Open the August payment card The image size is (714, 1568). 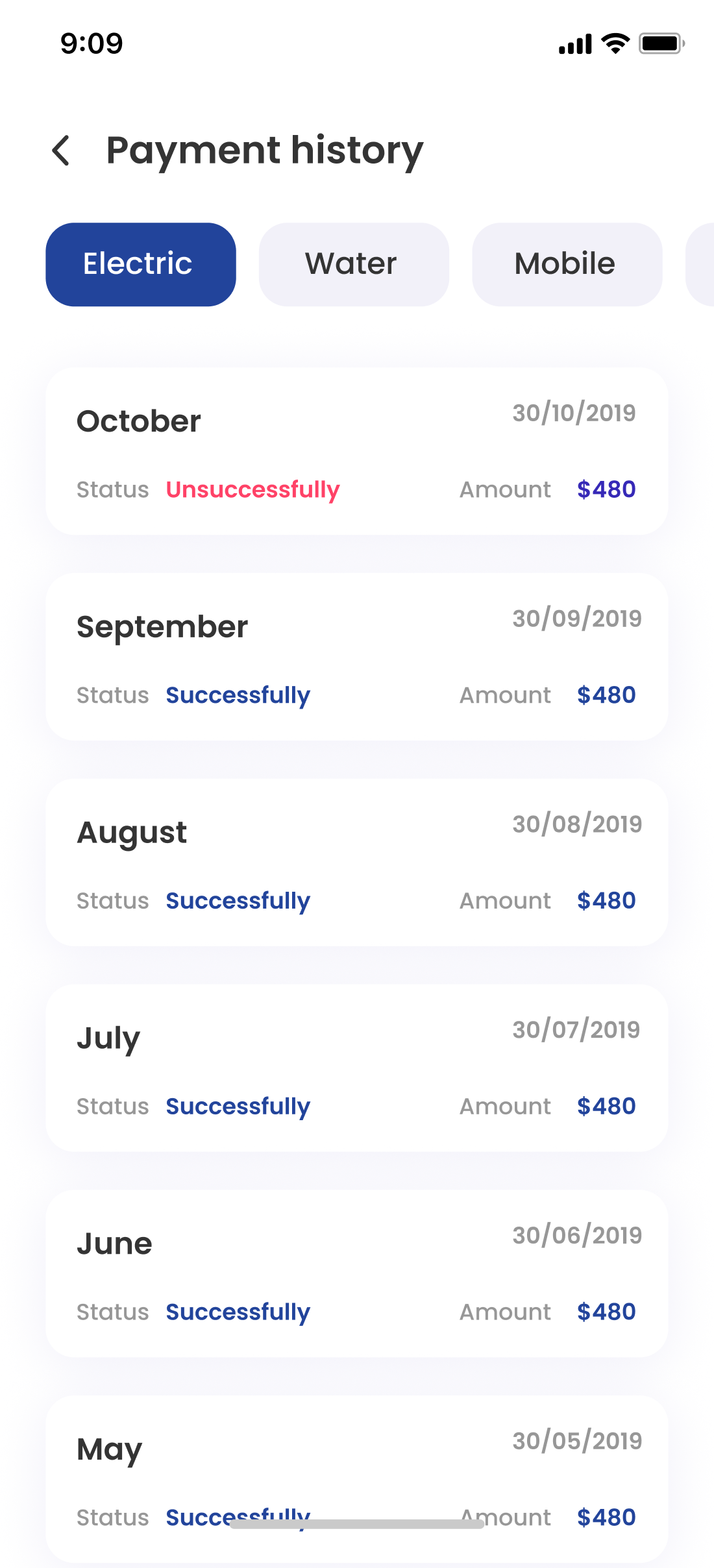(x=356, y=862)
